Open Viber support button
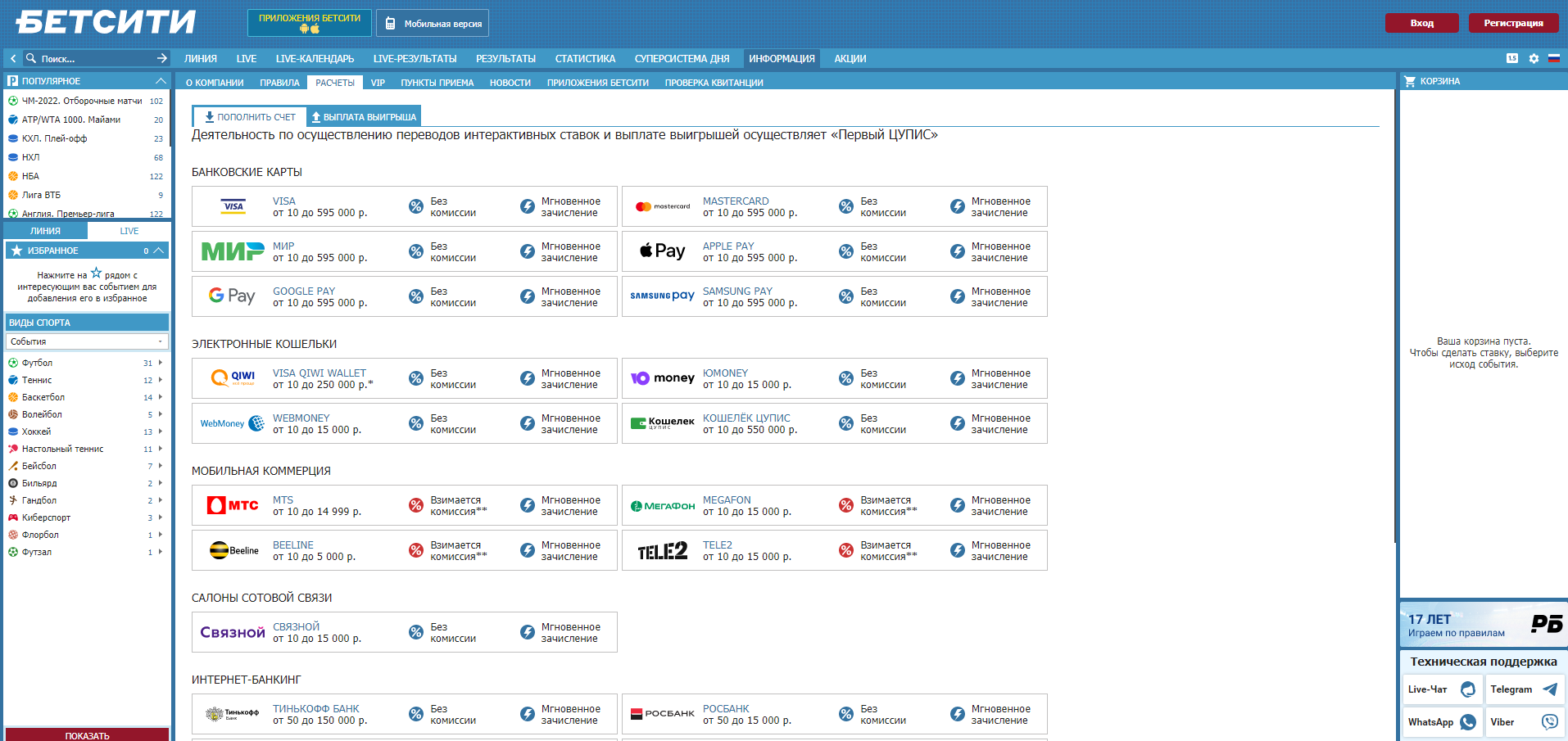The image size is (1568, 741). (x=1525, y=722)
